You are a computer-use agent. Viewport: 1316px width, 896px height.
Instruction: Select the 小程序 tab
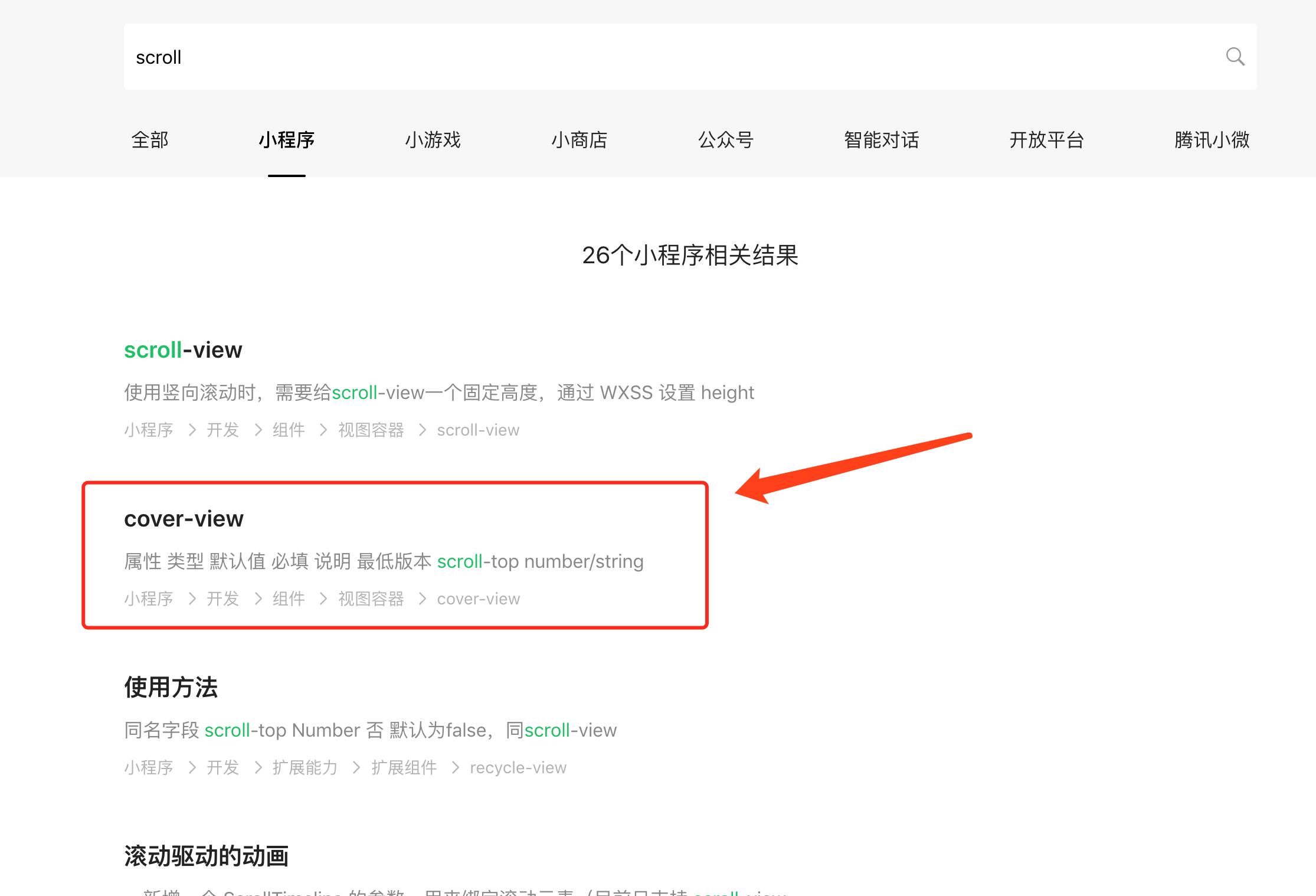287,140
